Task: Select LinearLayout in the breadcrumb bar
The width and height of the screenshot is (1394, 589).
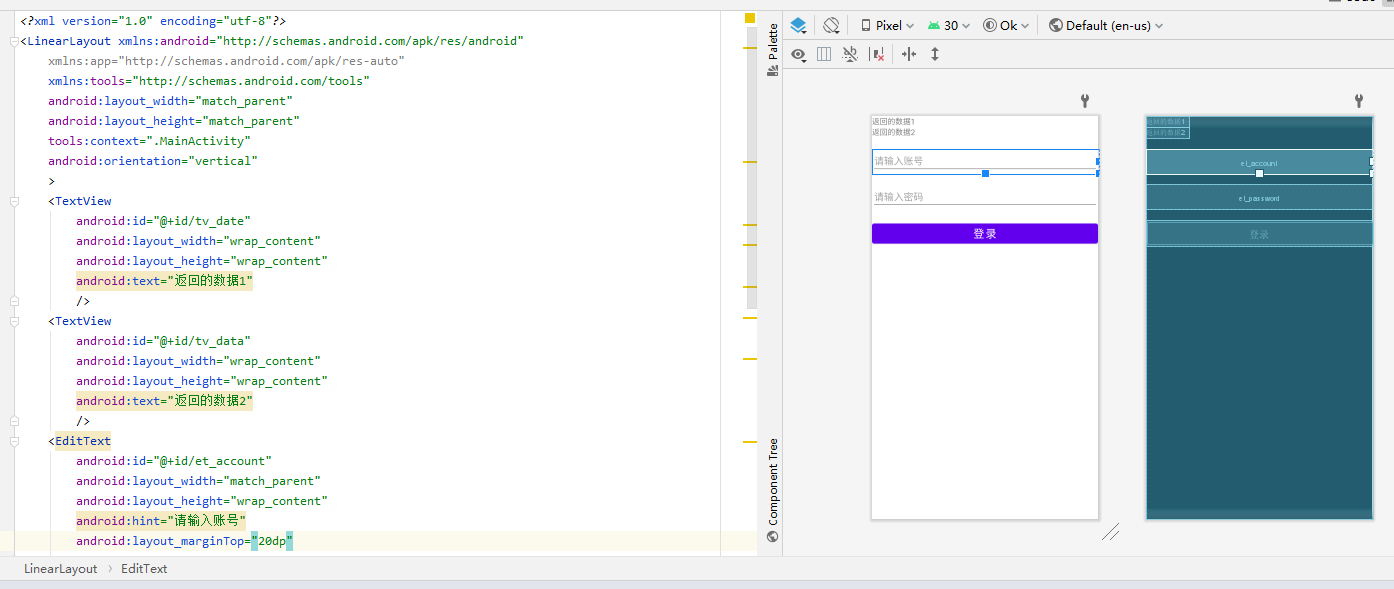Action: pyautogui.click(x=61, y=568)
